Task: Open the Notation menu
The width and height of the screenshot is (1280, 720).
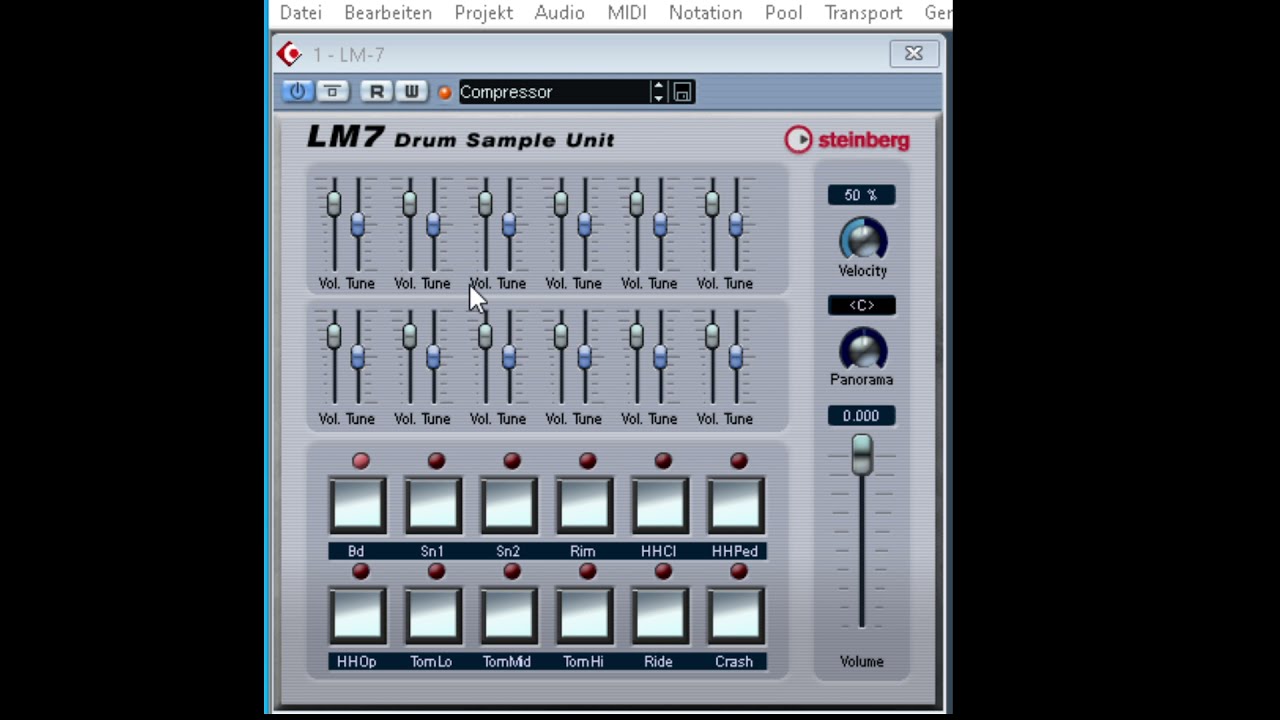Action: [x=706, y=13]
